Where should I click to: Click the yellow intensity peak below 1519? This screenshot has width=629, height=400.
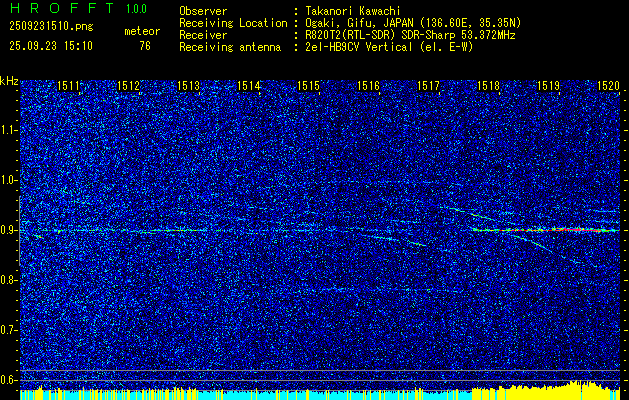pos(578,390)
